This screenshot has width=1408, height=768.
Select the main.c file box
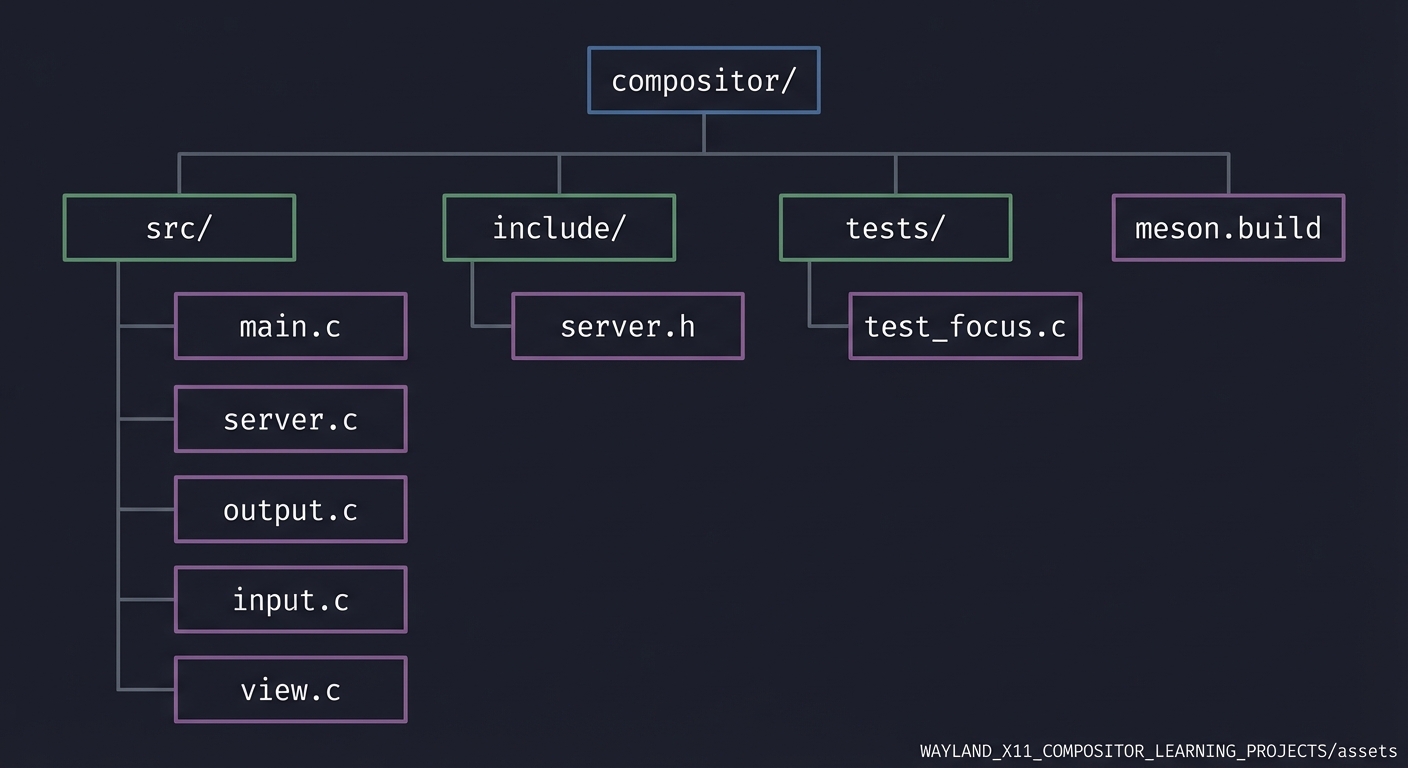point(290,326)
